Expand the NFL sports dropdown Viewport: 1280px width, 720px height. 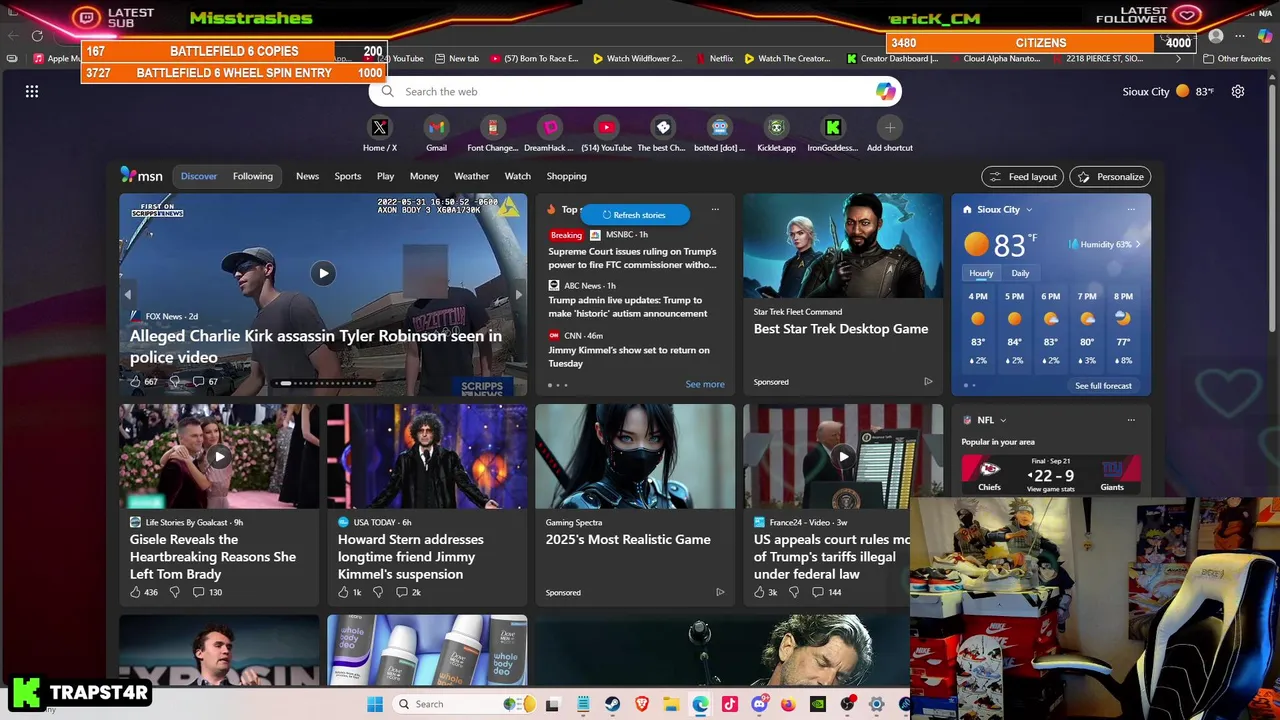1003,420
